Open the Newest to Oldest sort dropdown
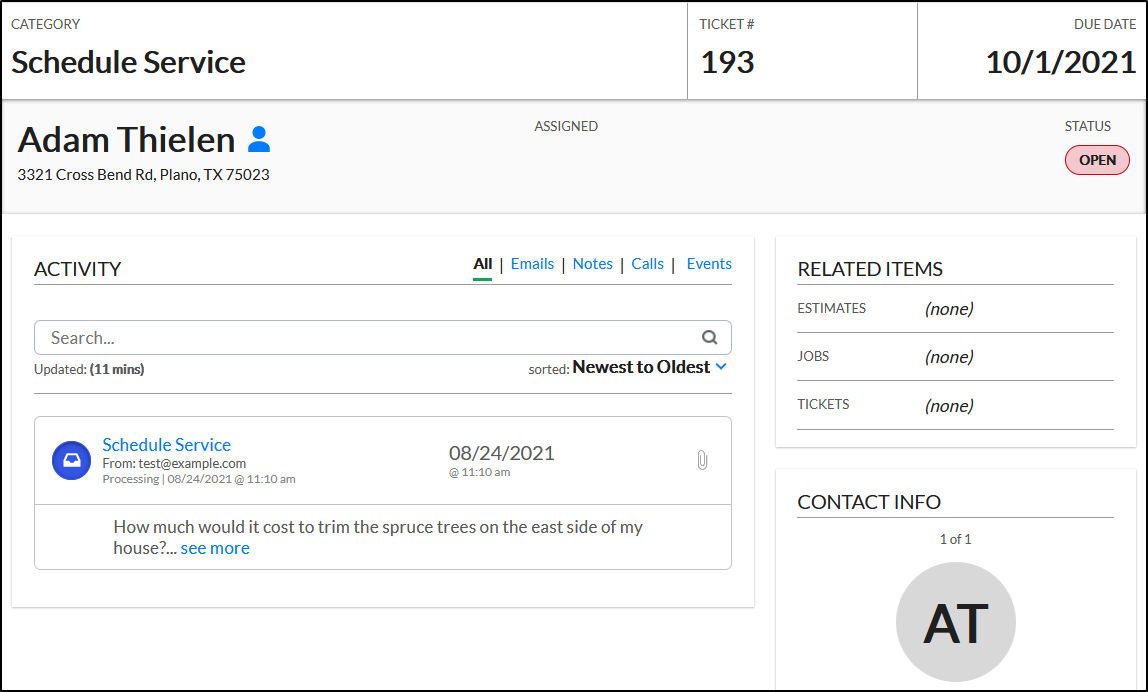The height and width of the screenshot is (692, 1148). point(641,367)
